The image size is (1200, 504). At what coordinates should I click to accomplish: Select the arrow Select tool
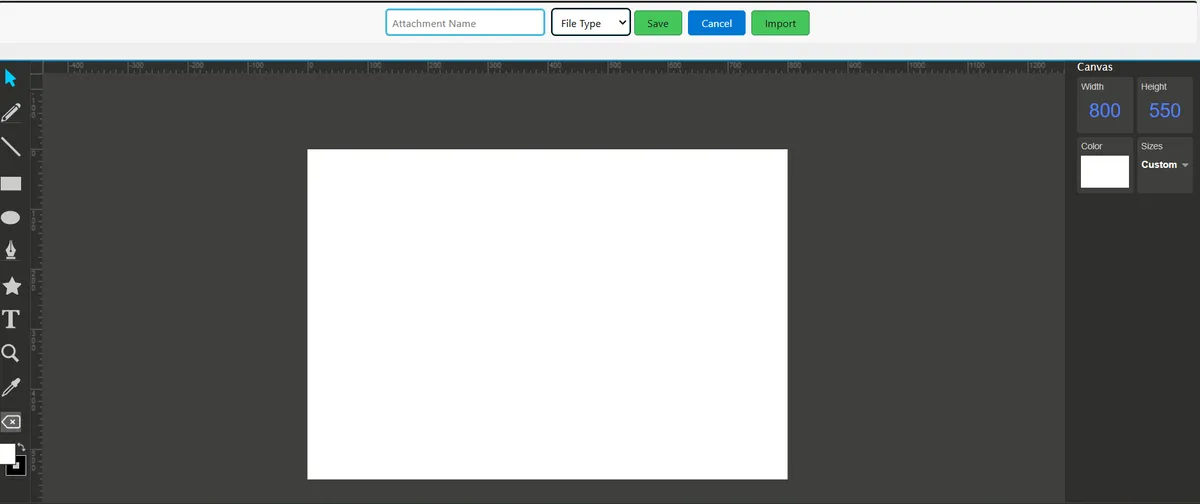coord(11,78)
